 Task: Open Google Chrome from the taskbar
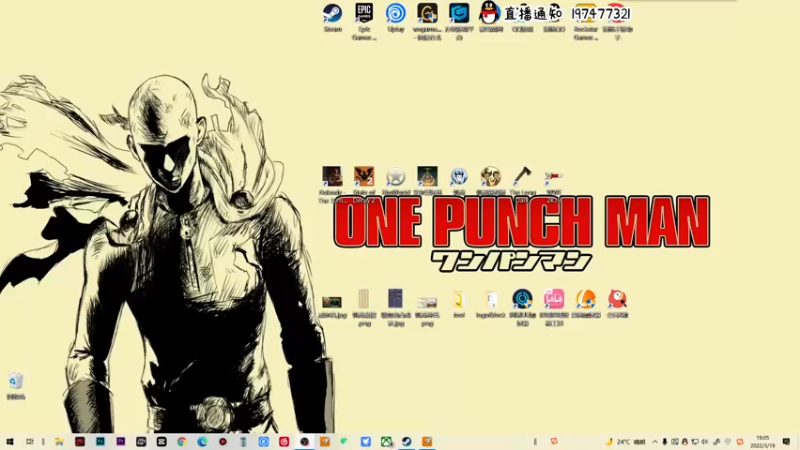[182, 442]
